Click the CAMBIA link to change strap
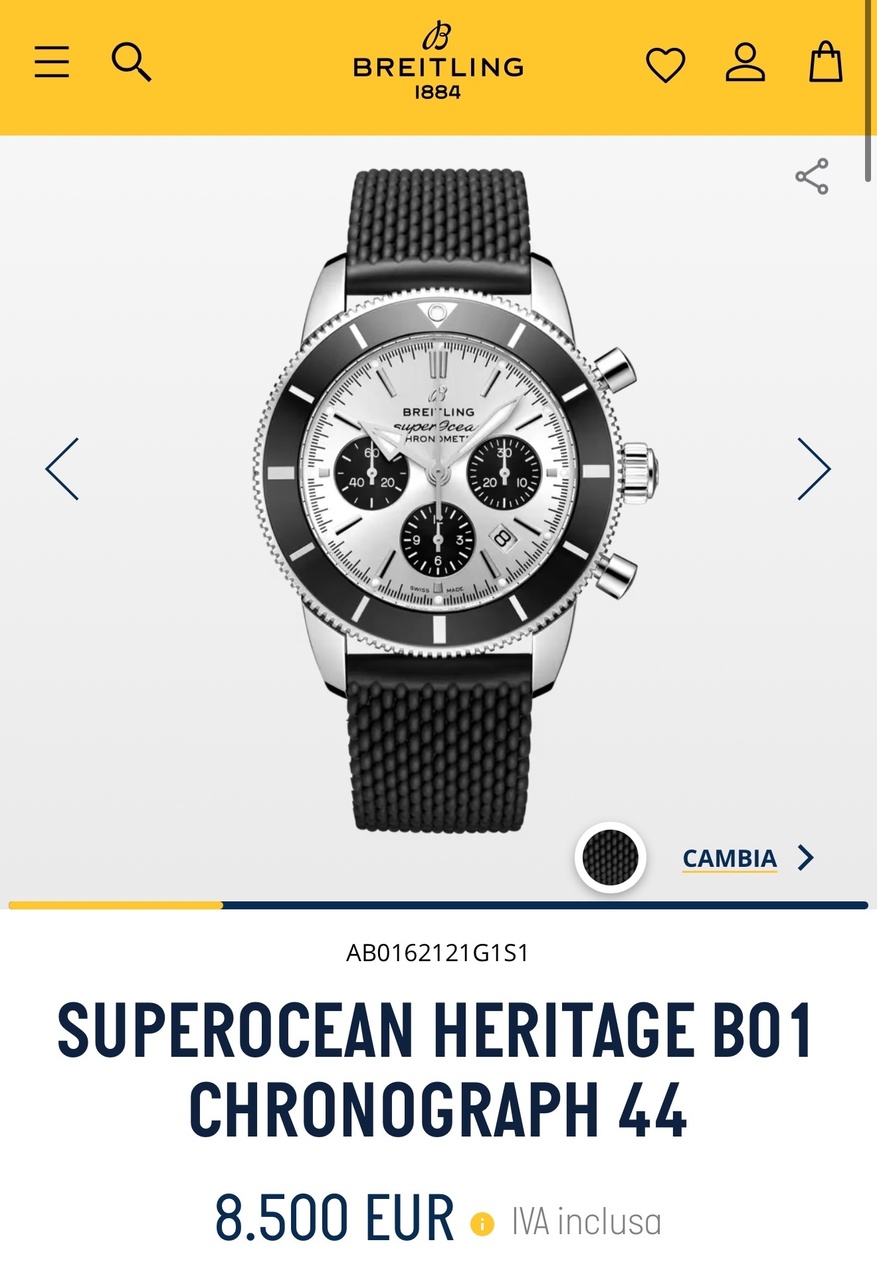Viewport: 877px width, 1280px height. click(x=730, y=858)
